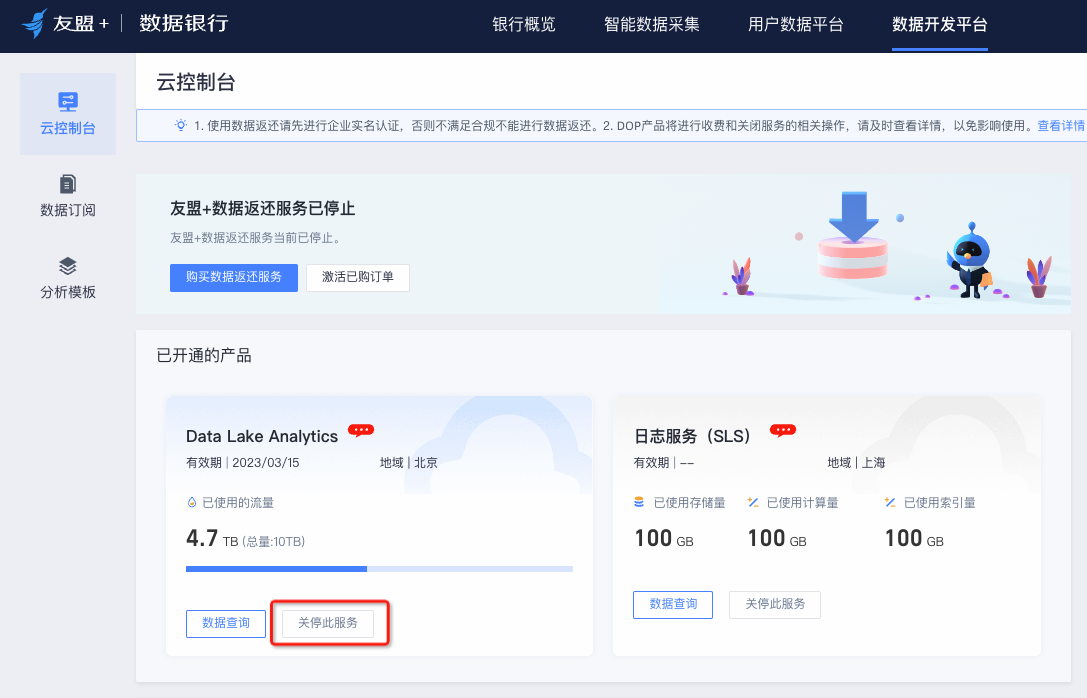The height and width of the screenshot is (698, 1087).
Task: Click the 已开通的产品 section heading
Action: tap(204, 356)
